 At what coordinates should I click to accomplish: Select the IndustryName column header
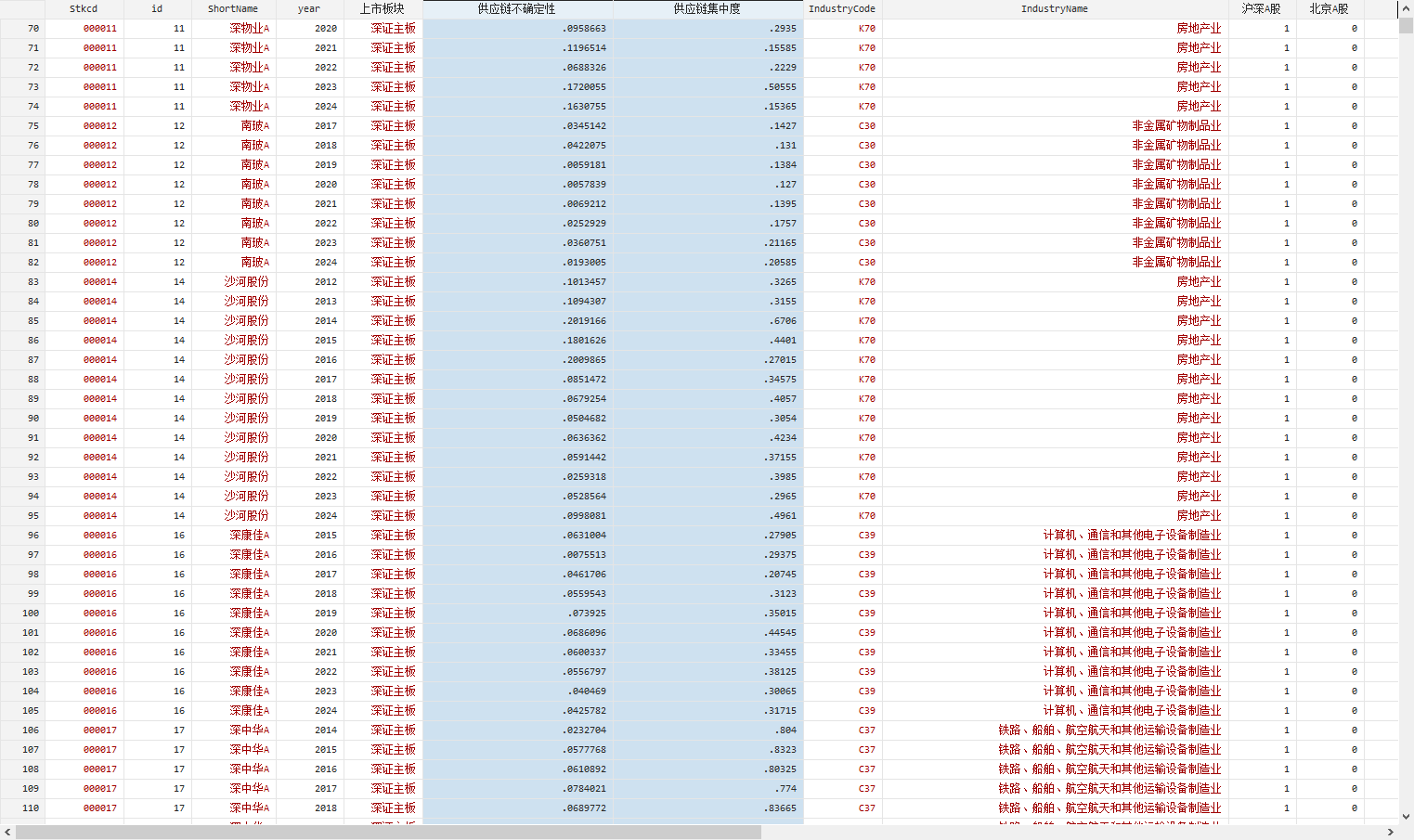coord(1055,8)
